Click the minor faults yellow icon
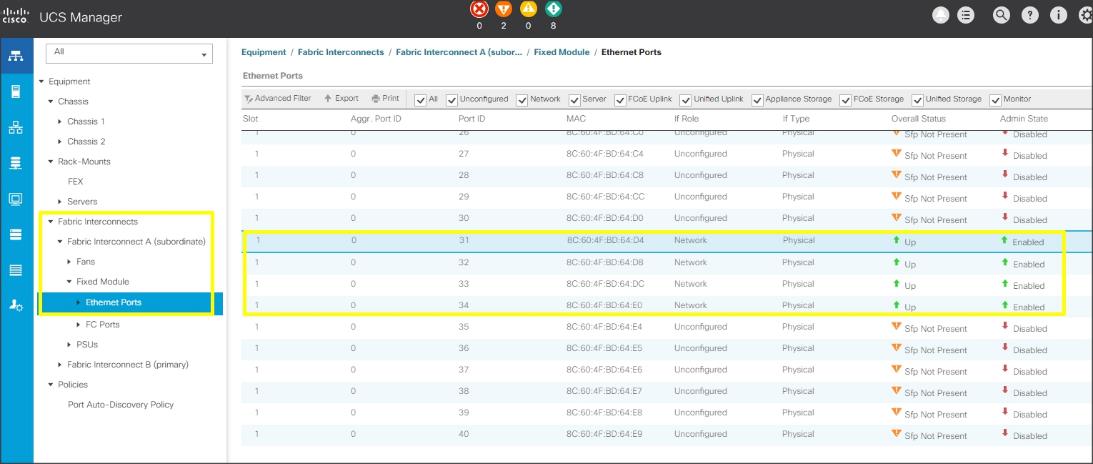1093x464 pixels. (528, 10)
